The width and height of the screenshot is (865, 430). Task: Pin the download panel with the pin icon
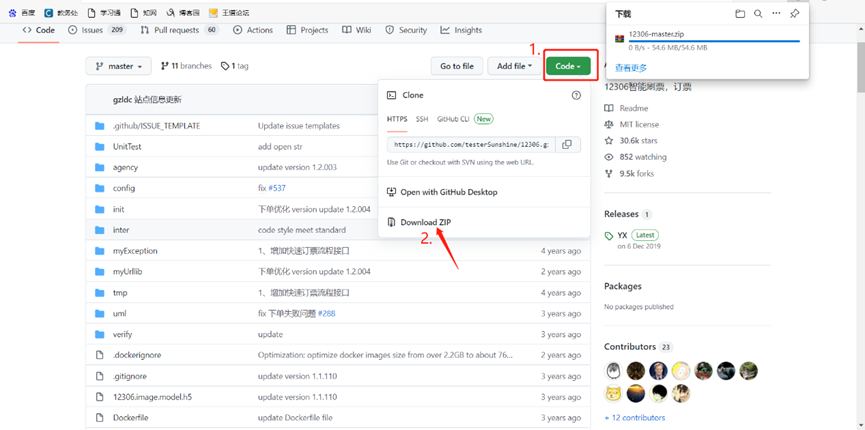794,14
